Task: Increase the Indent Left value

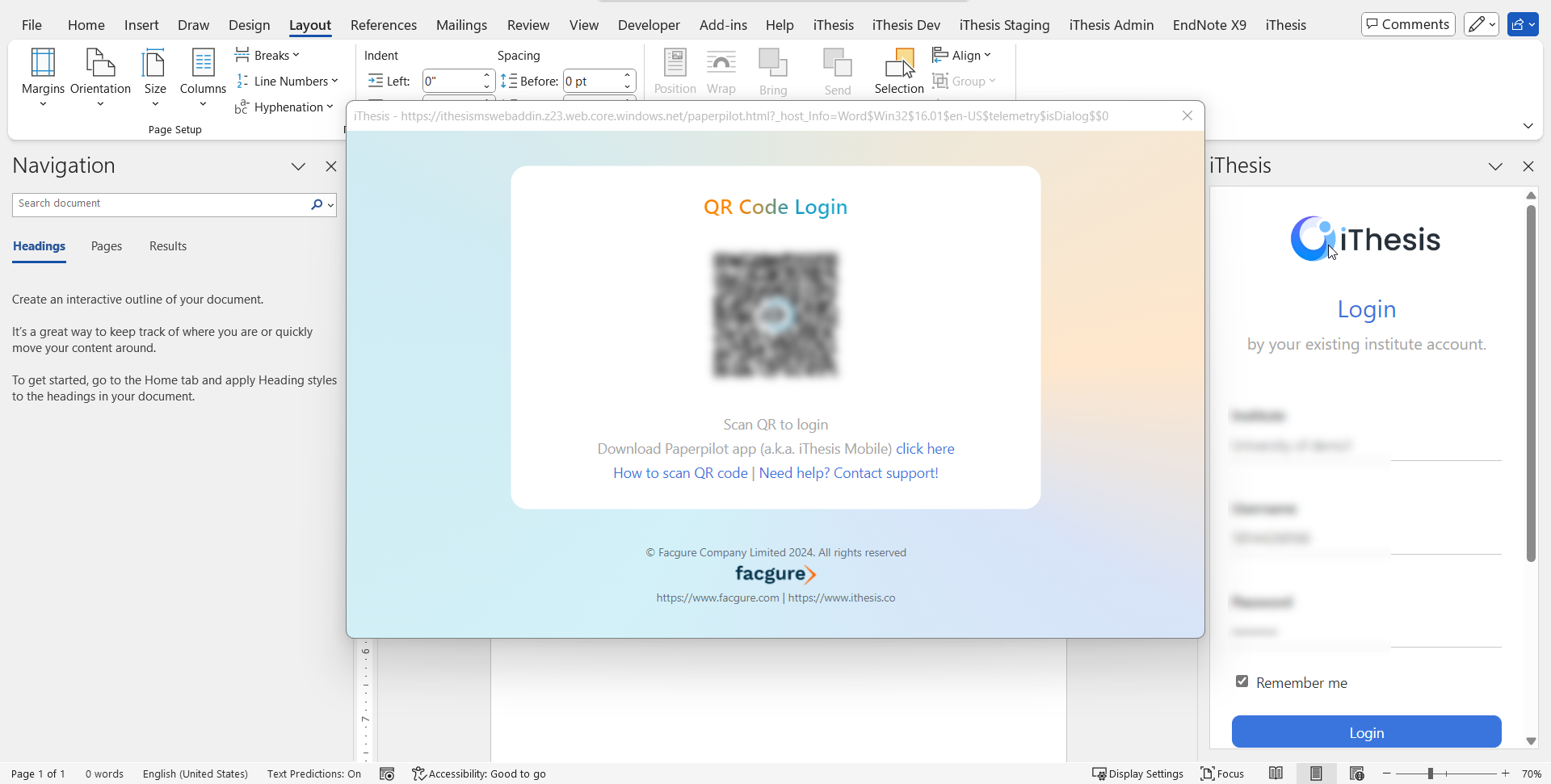Action: tap(487, 76)
